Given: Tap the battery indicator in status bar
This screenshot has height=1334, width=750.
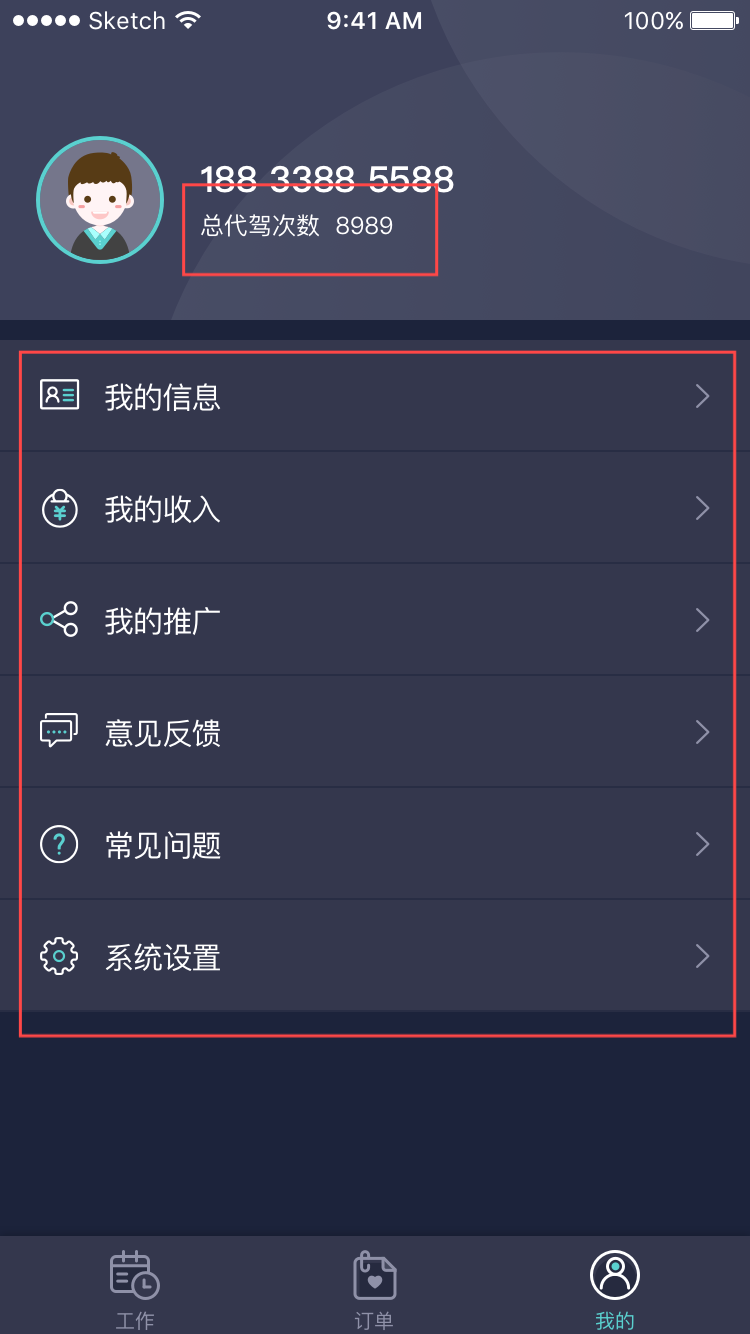Looking at the screenshot, I should point(715,20).
